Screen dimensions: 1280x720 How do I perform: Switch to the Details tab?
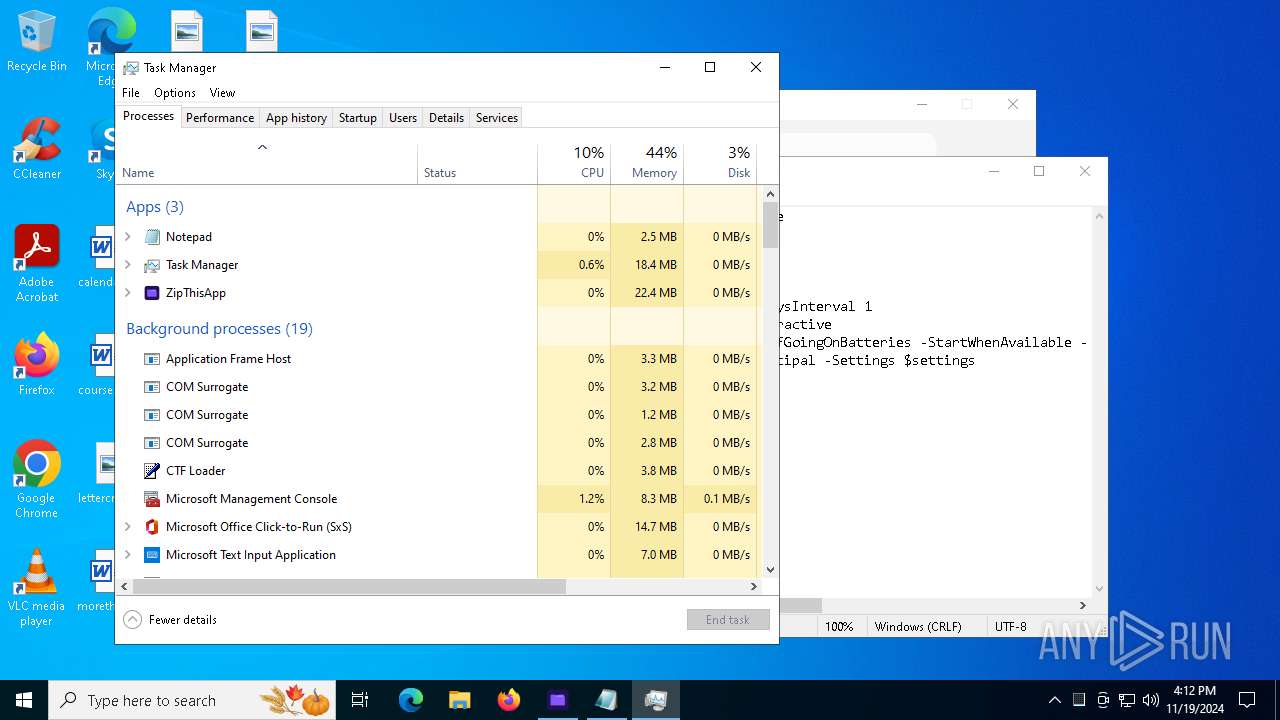(446, 118)
